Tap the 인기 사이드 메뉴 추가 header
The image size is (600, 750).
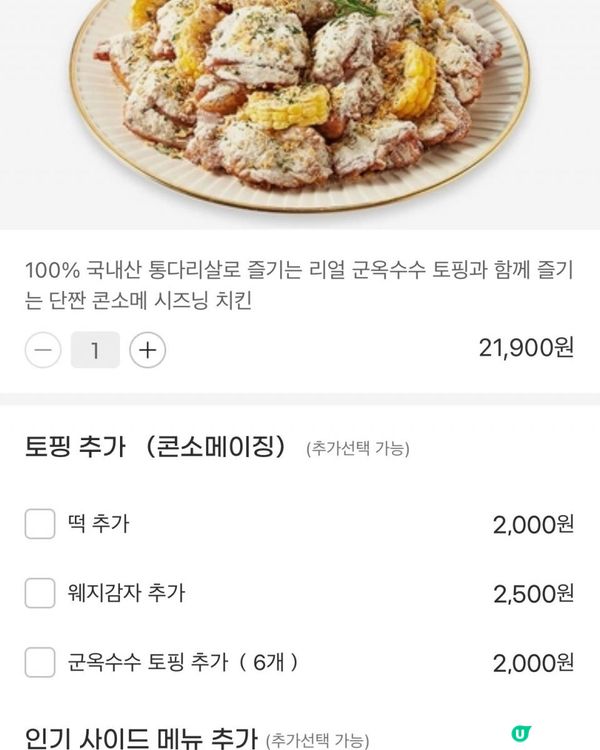click(x=140, y=738)
